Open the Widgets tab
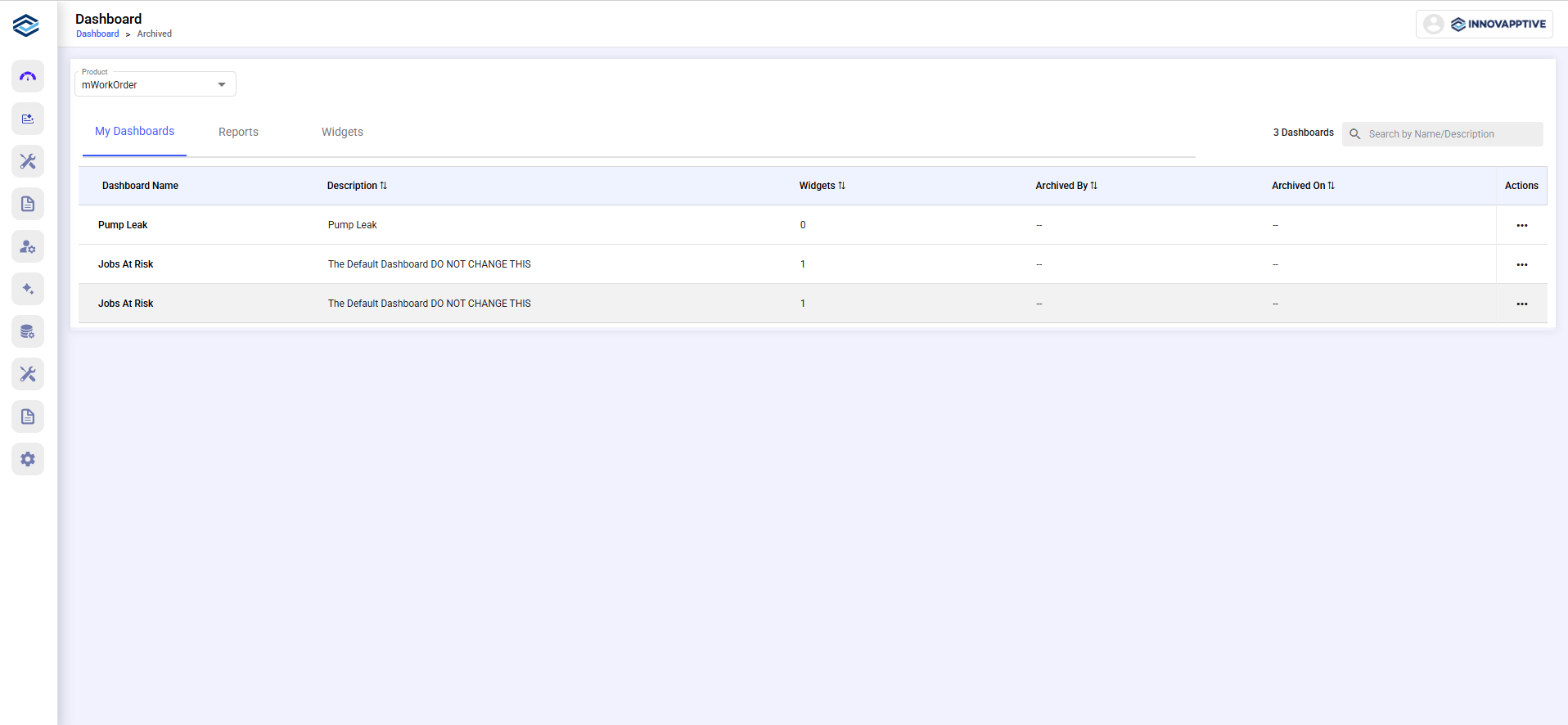 pyautogui.click(x=342, y=132)
